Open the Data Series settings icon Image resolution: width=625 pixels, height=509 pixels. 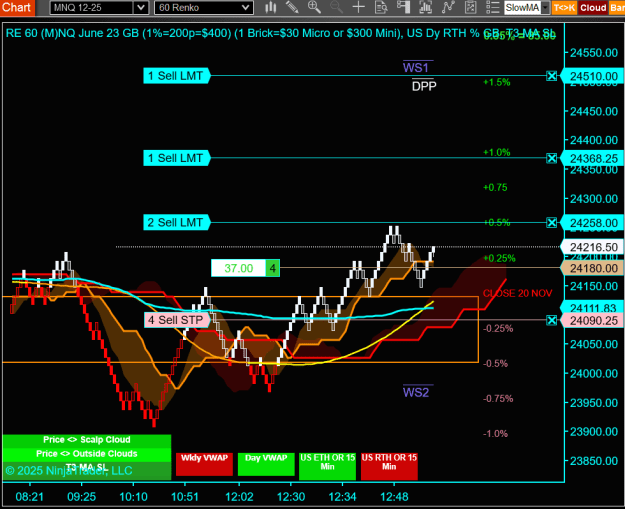click(426, 7)
